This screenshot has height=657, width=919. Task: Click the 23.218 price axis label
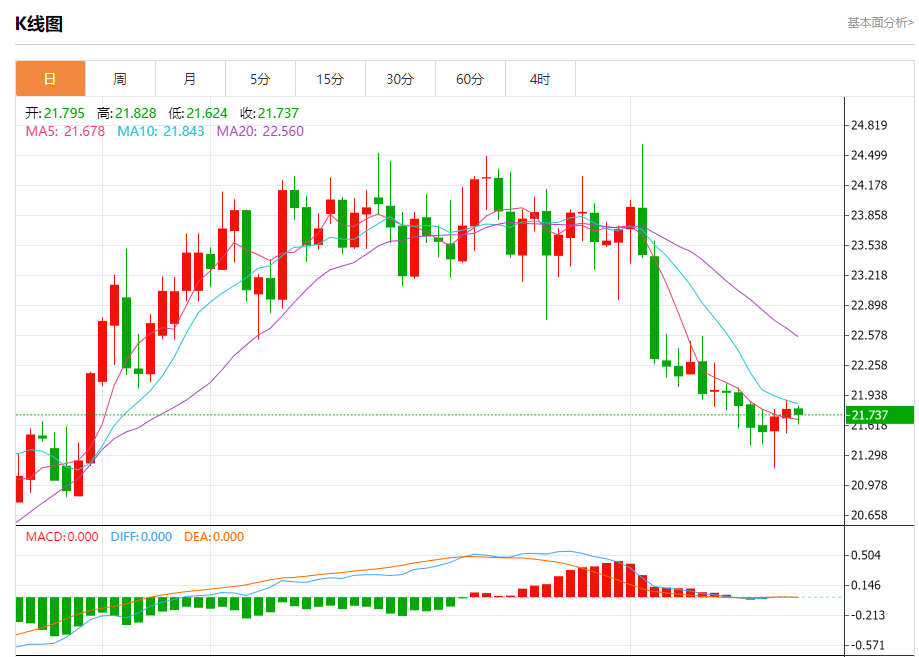coord(869,275)
